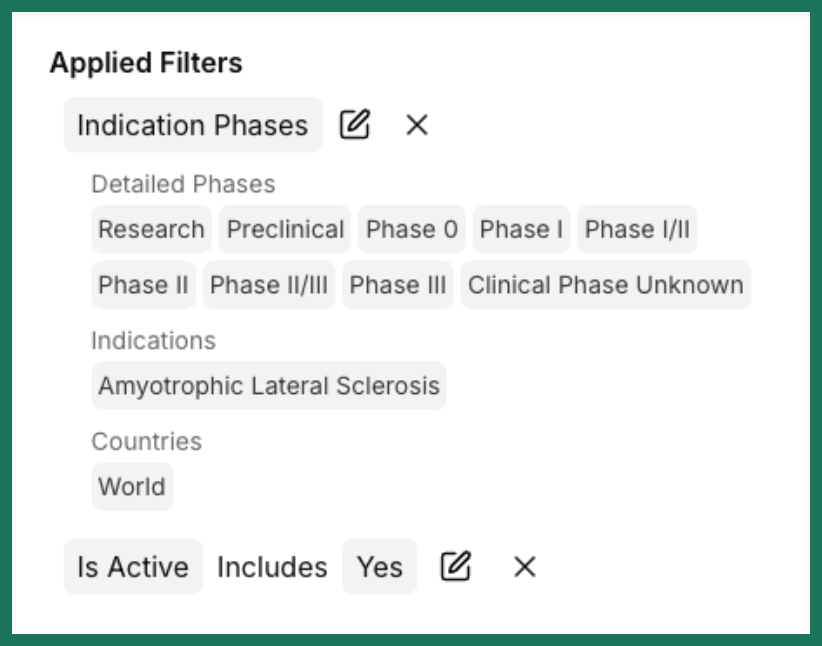Click the Phase I/II tag
This screenshot has height=646, width=822.
pyautogui.click(x=637, y=229)
